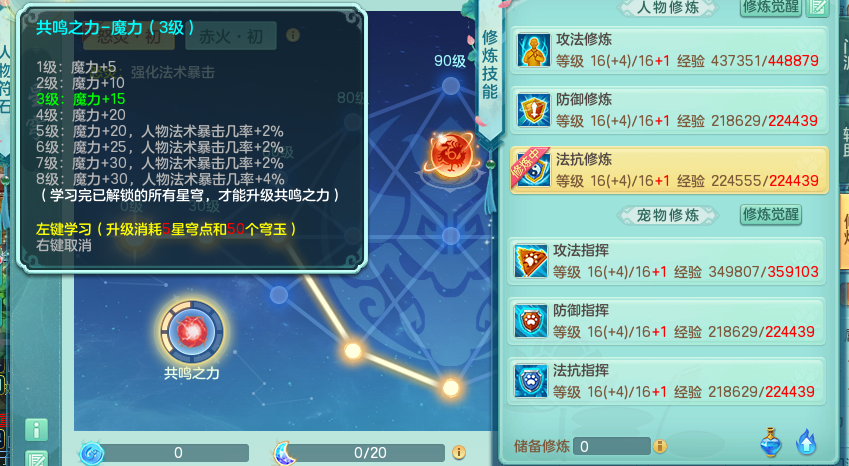
Task: Click the 攻法指挥 pet claw icon
Action: [x=530, y=261]
